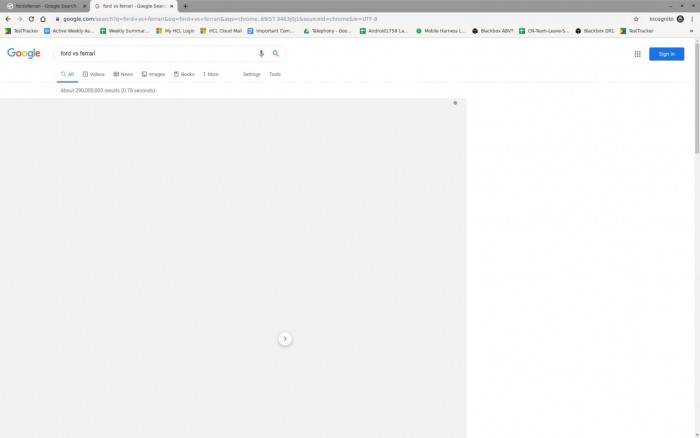This screenshot has width=700, height=438.
Task: Switch to the Videos results tab
Action: pos(93,74)
